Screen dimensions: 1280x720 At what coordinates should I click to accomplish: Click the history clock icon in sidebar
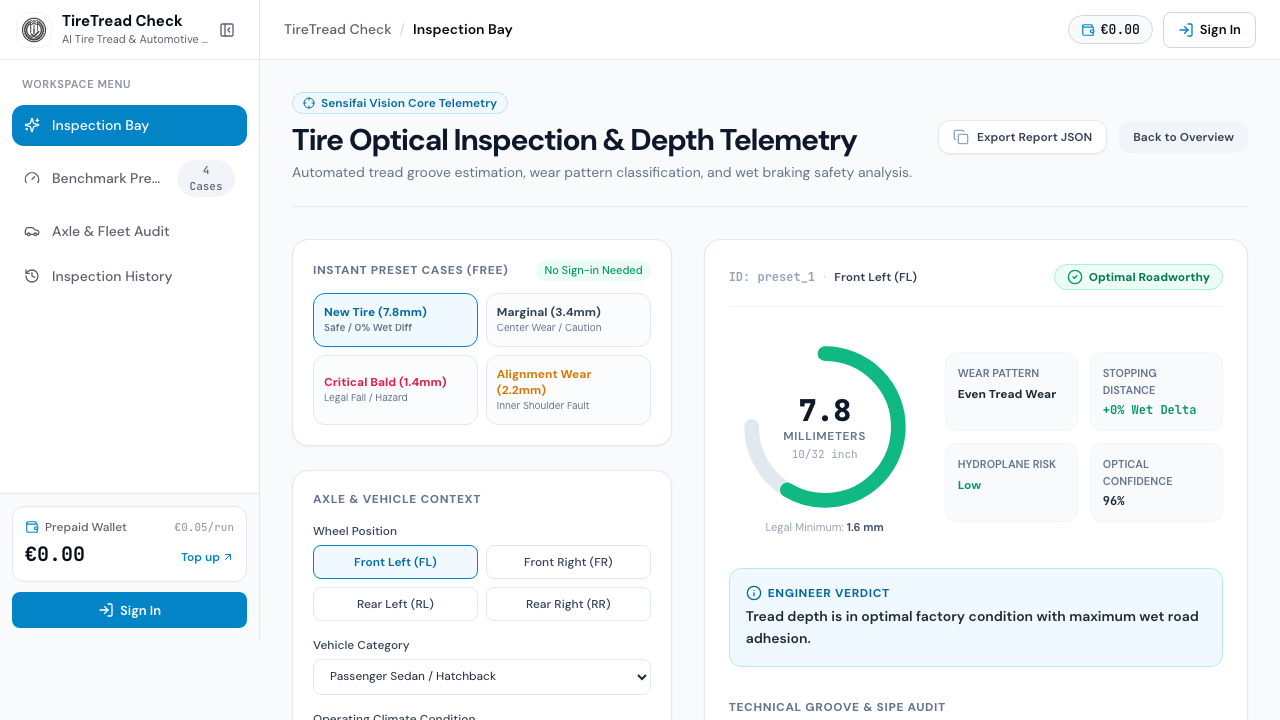click(32, 276)
